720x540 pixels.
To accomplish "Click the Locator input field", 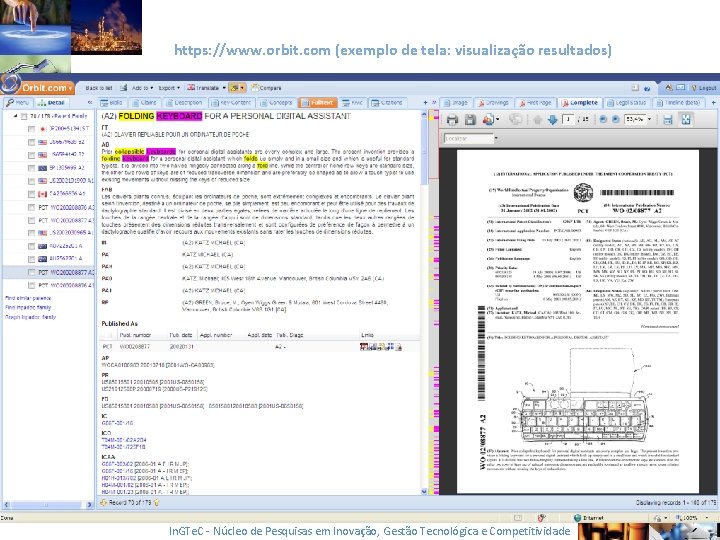I will (468, 138).
